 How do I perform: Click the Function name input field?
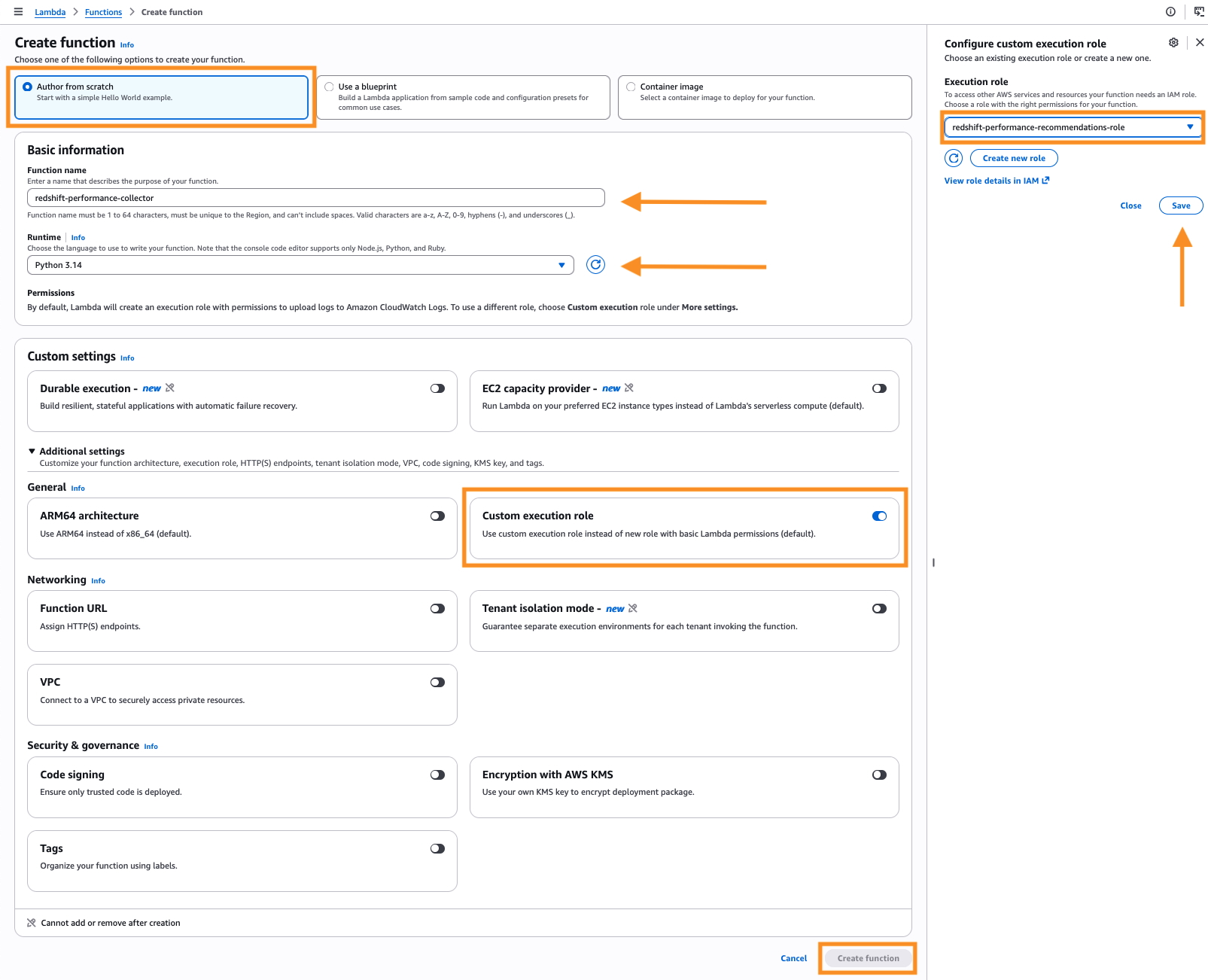pyautogui.click(x=316, y=198)
